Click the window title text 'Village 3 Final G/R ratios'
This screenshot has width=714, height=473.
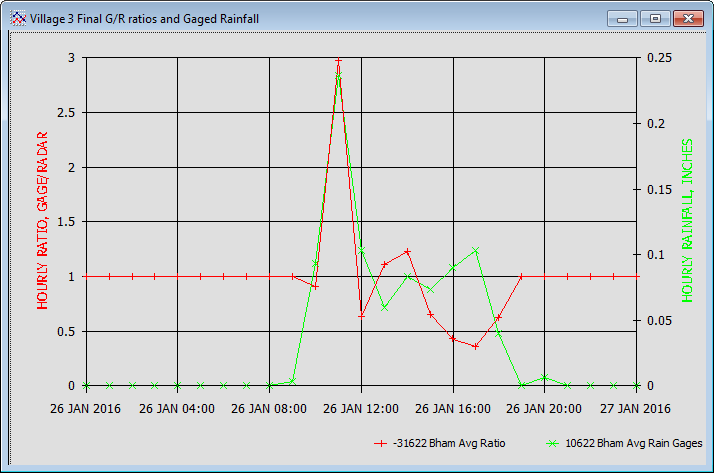pos(110,18)
